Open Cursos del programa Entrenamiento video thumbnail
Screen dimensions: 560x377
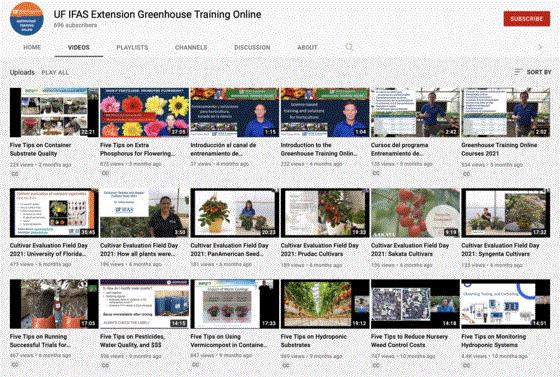(x=415, y=112)
